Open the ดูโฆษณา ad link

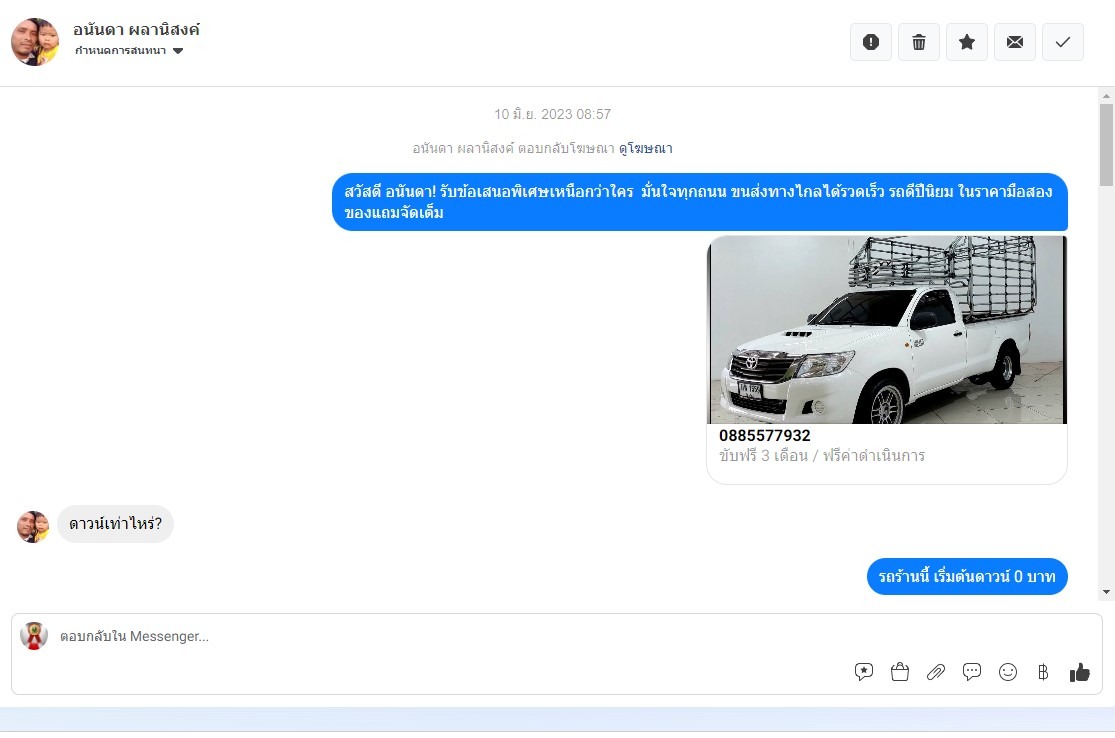pyautogui.click(x=645, y=148)
